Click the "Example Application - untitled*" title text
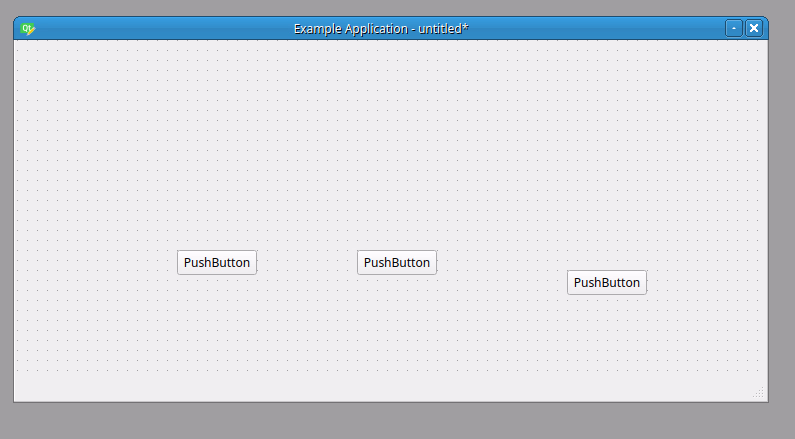The width and height of the screenshot is (795, 439). point(380,28)
